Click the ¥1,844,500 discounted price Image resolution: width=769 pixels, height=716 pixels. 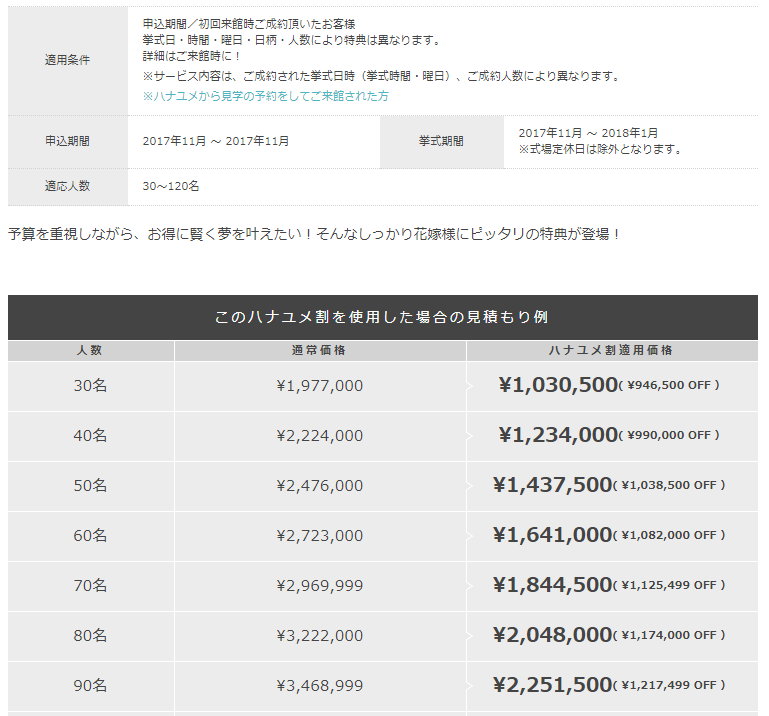tap(553, 585)
